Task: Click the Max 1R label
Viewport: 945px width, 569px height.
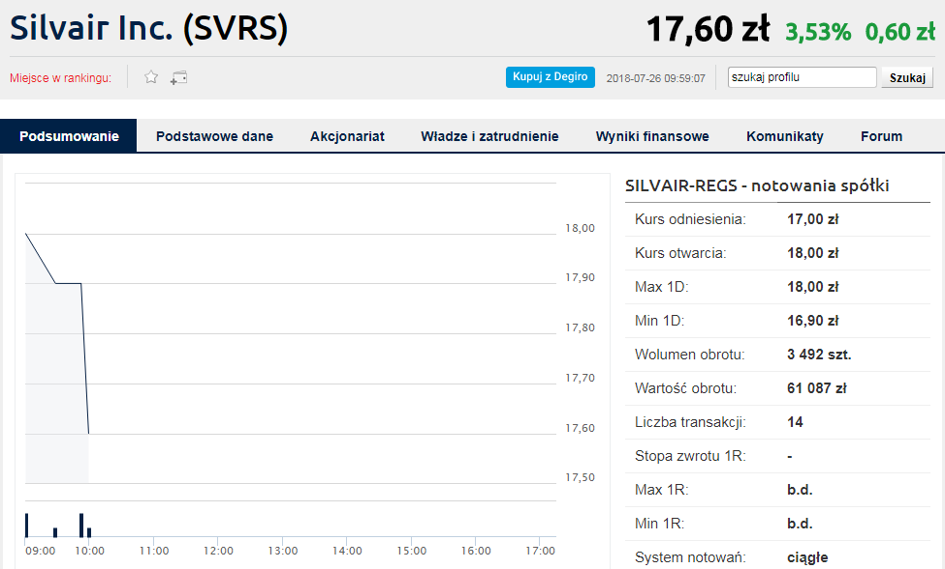Action: click(661, 489)
